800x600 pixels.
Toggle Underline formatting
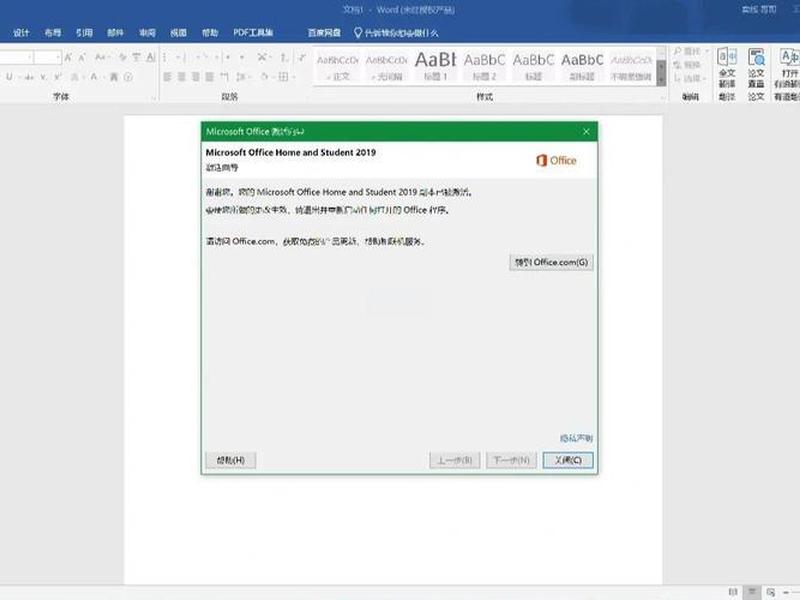(9, 77)
